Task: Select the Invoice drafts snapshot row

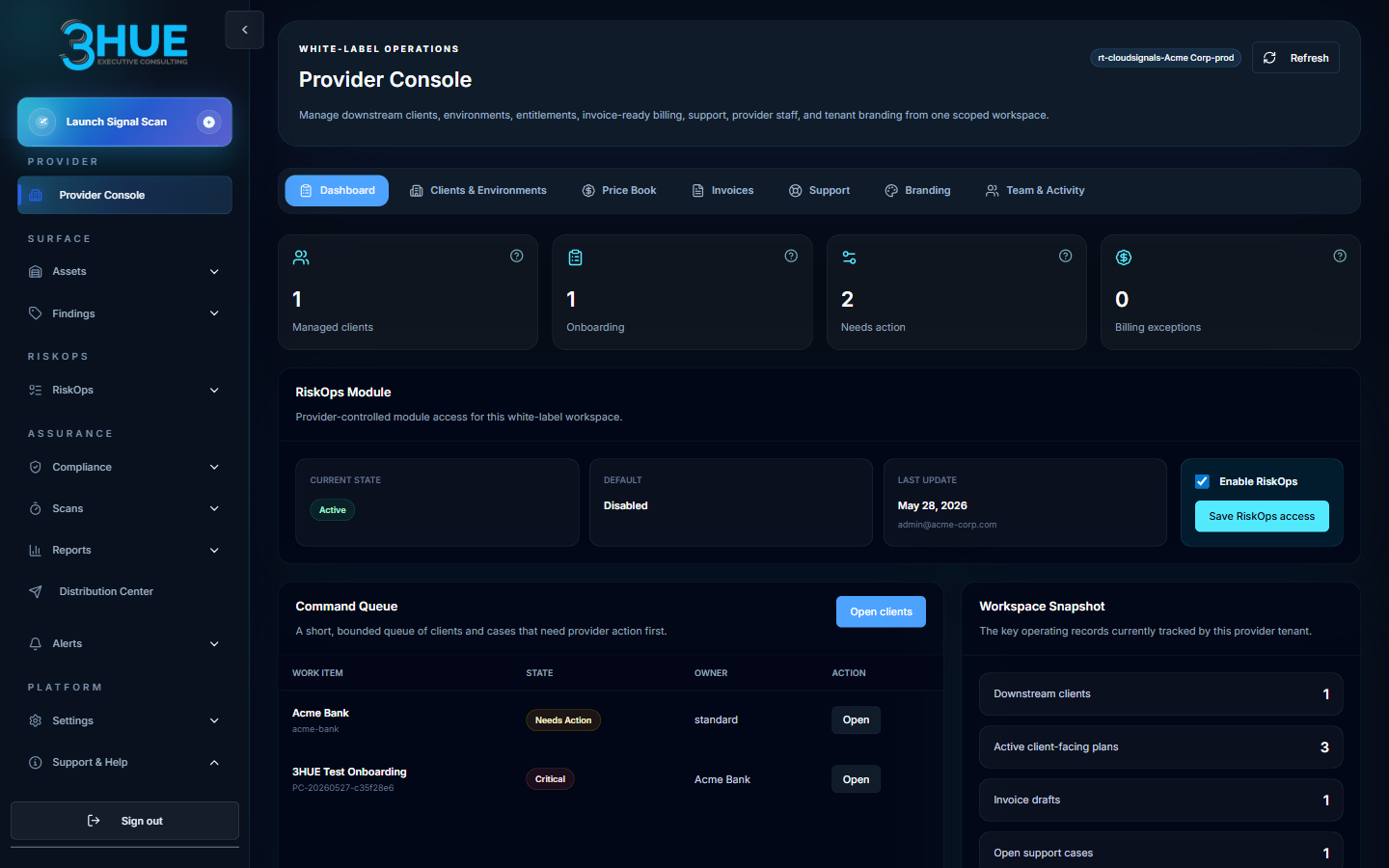Action: (1160, 800)
